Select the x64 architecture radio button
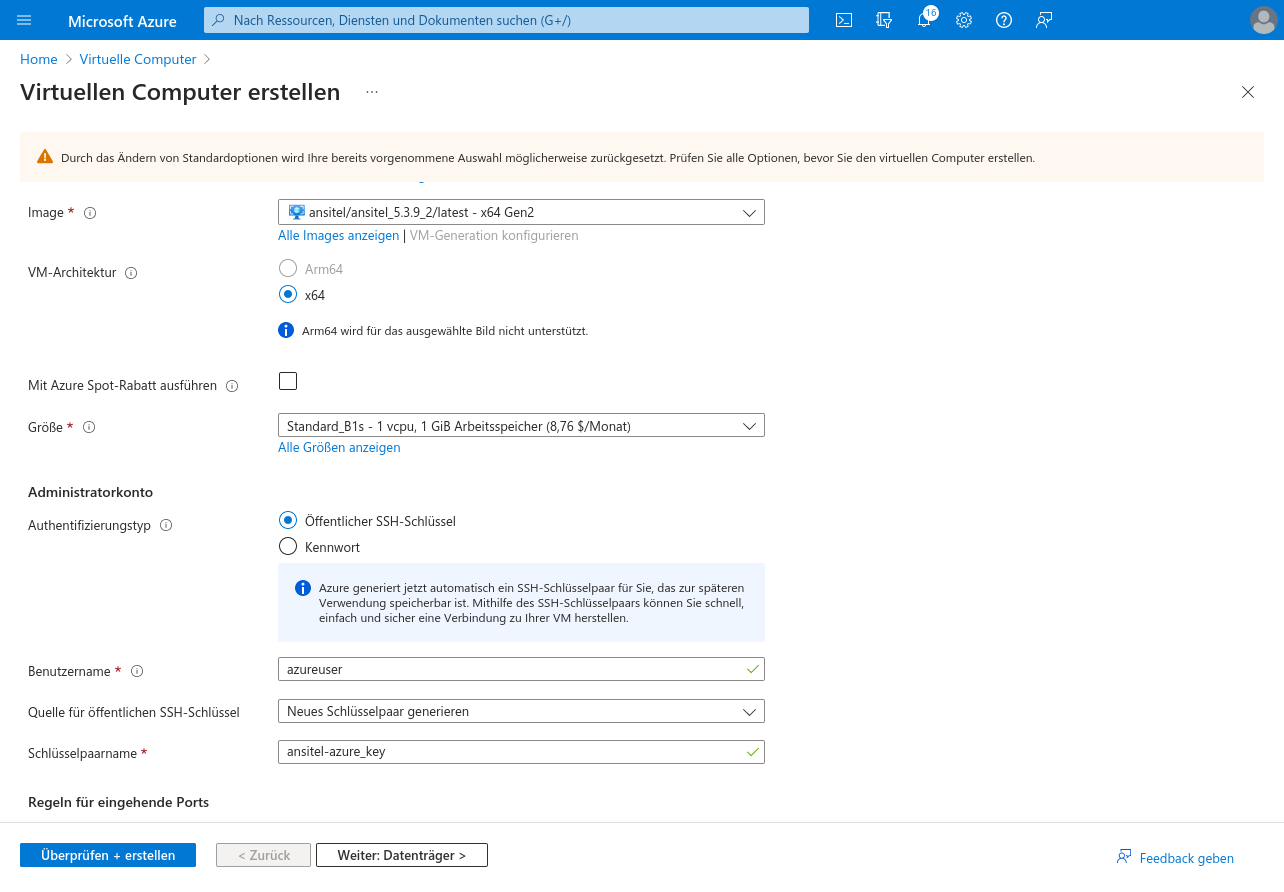This screenshot has width=1284, height=892. (288, 294)
